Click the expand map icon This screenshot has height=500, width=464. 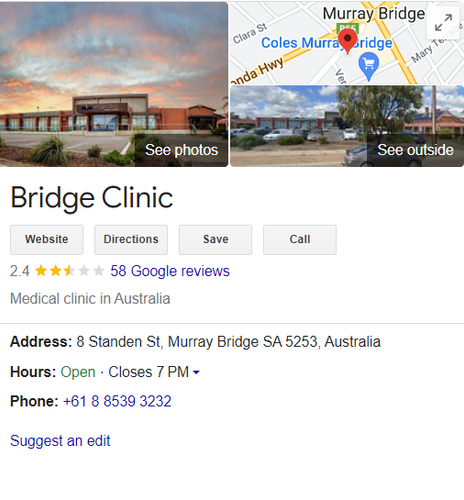point(443,23)
